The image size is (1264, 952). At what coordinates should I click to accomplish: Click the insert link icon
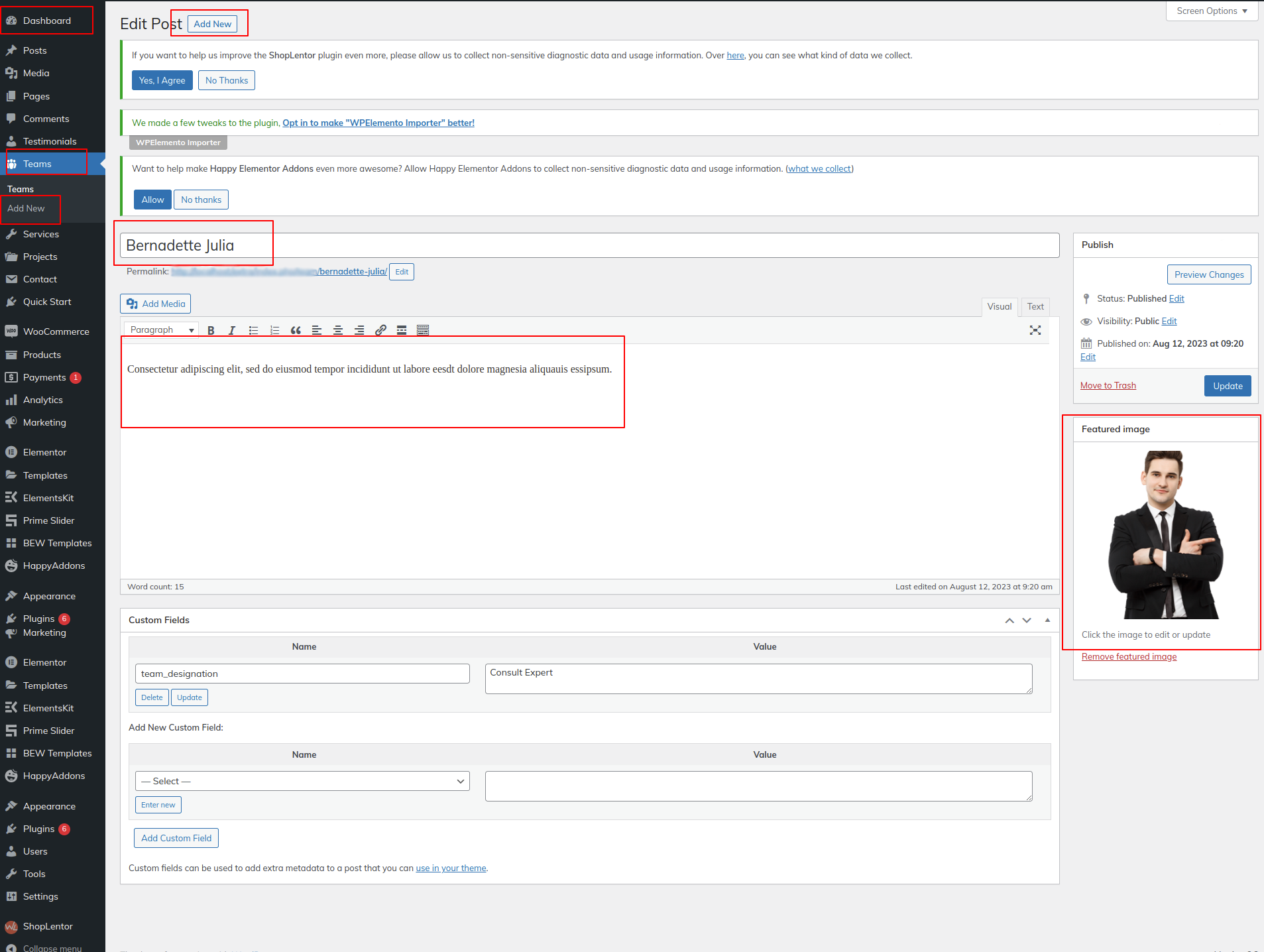380,330
